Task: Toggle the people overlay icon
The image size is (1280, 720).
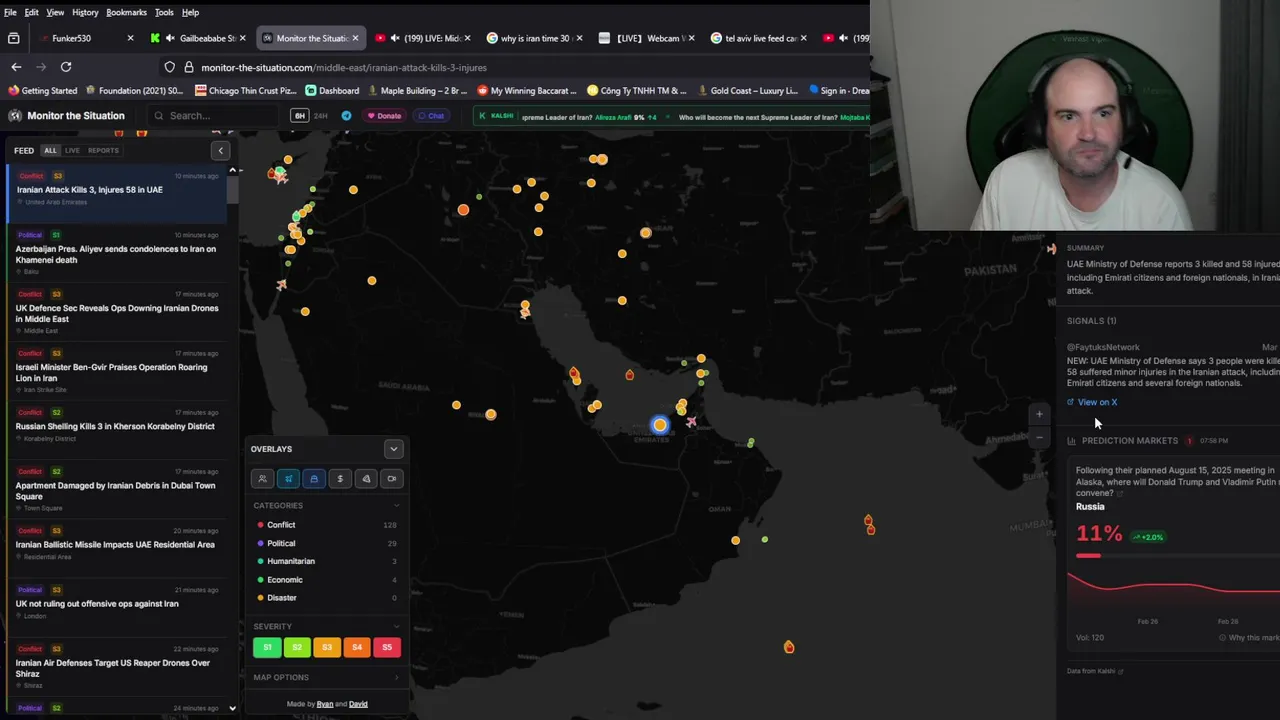Action: (262, 479)
